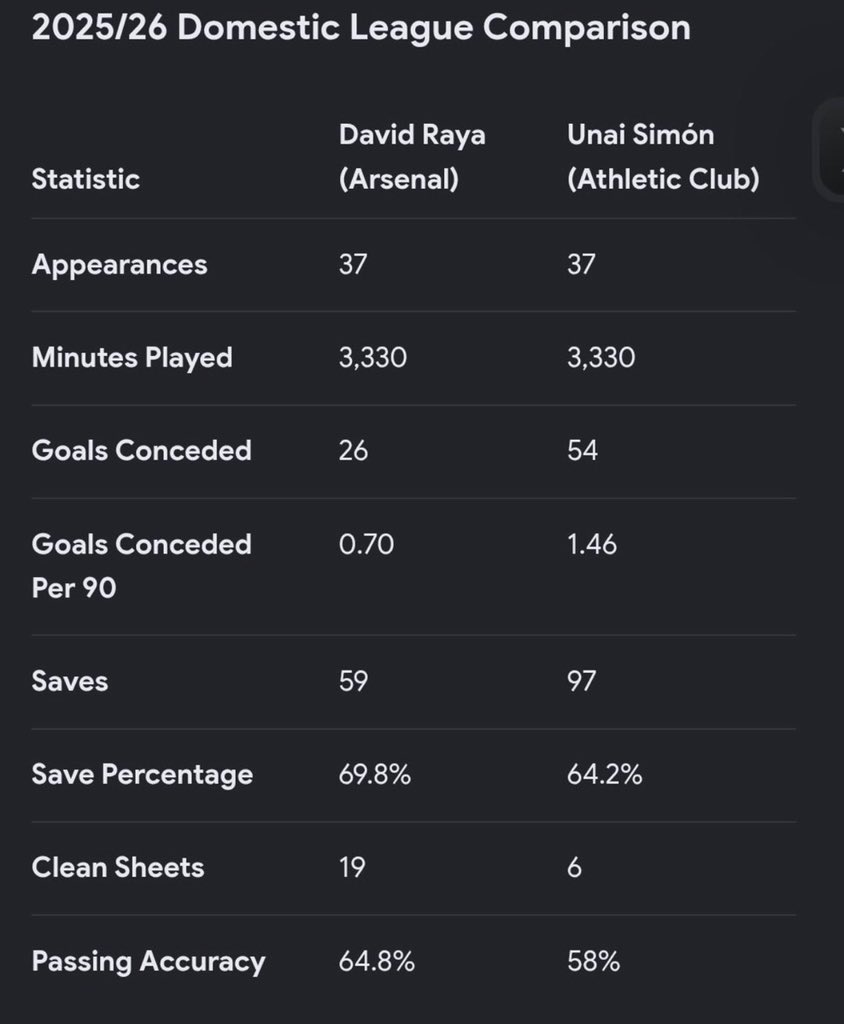Viewport: 844px width, 1024px height.
Task: Click the Statistic column header
Action: tap(86, 179)
